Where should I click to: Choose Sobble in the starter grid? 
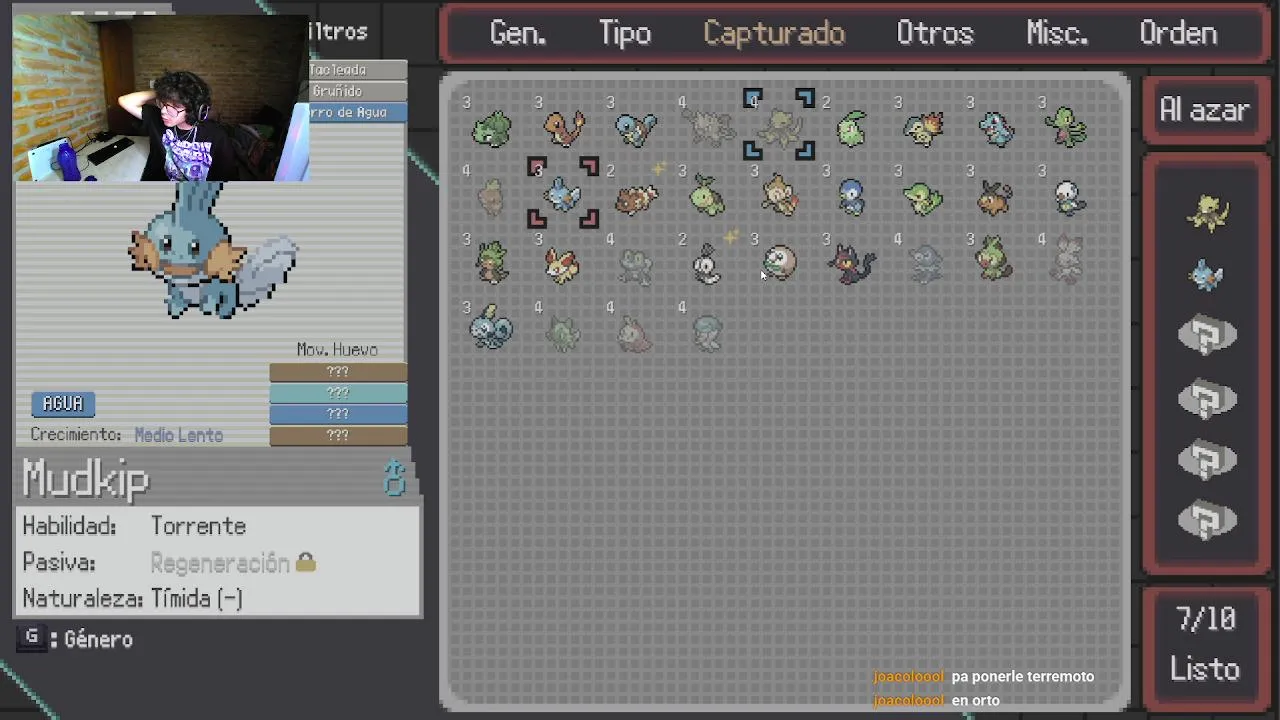(x=491, y=327)
